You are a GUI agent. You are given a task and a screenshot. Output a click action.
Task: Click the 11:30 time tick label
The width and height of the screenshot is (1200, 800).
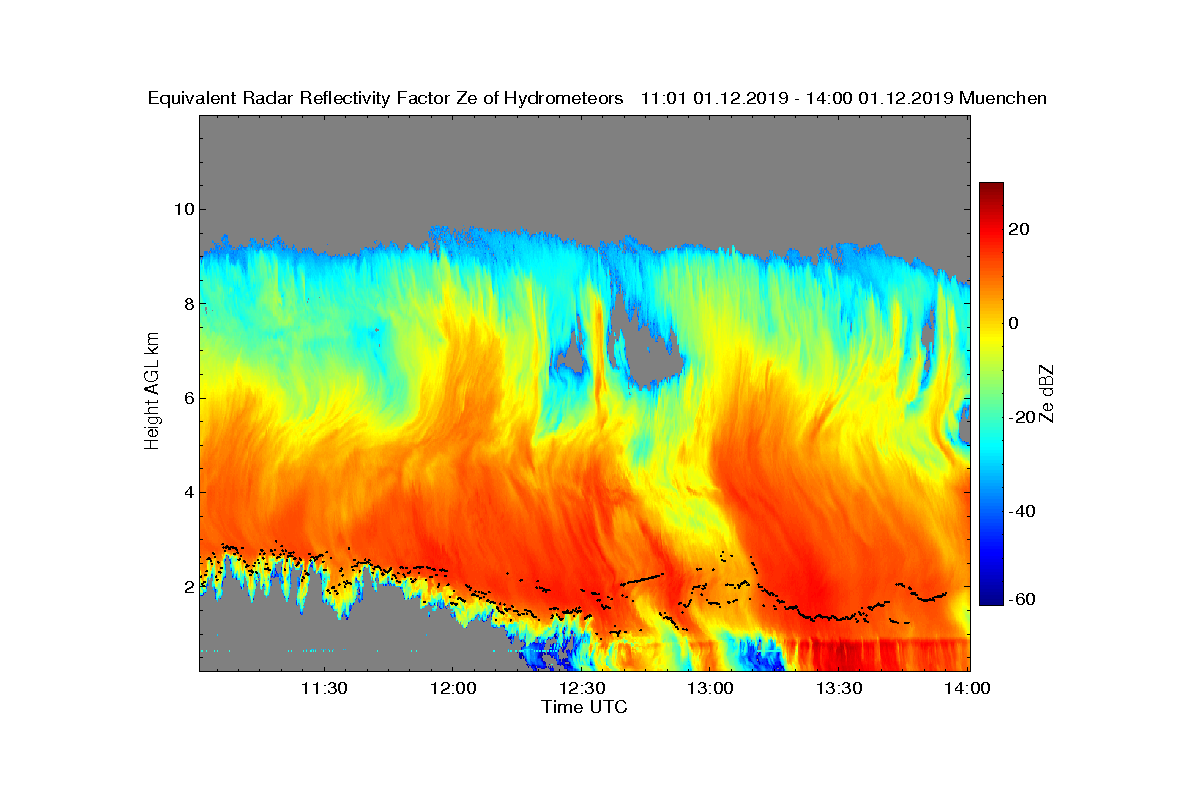pyautogui.click(x=323, y=688)
